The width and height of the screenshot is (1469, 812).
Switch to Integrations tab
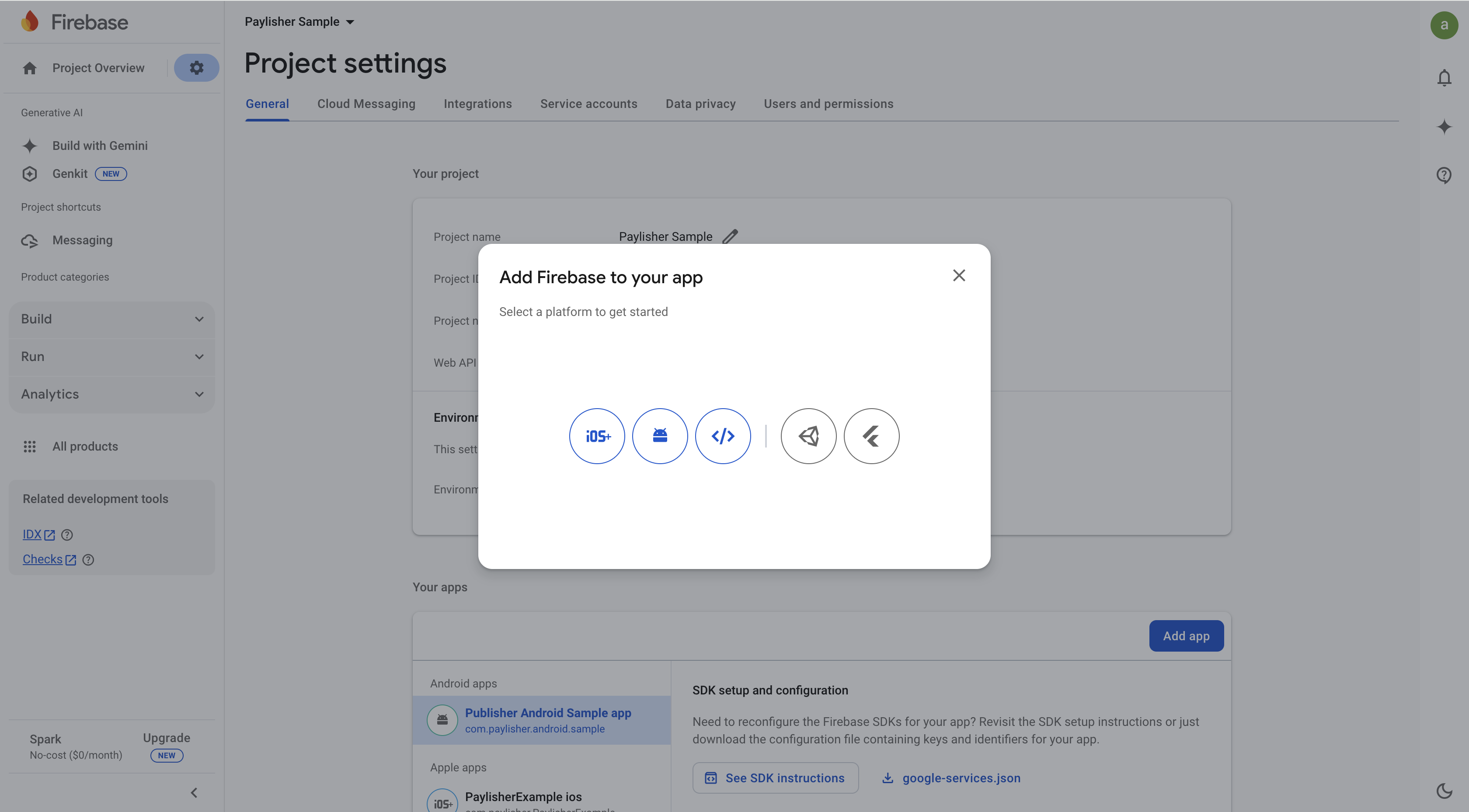tap(477, 104)
